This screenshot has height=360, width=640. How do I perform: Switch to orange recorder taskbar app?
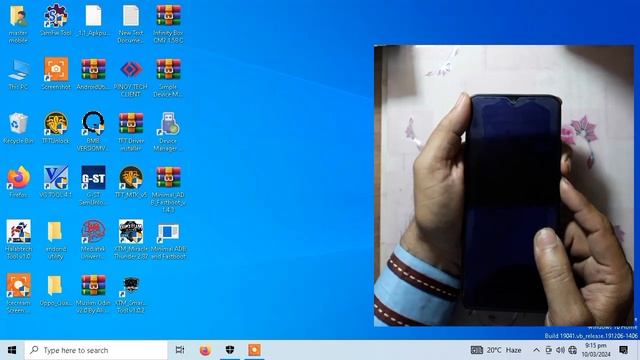pos(254,350)
